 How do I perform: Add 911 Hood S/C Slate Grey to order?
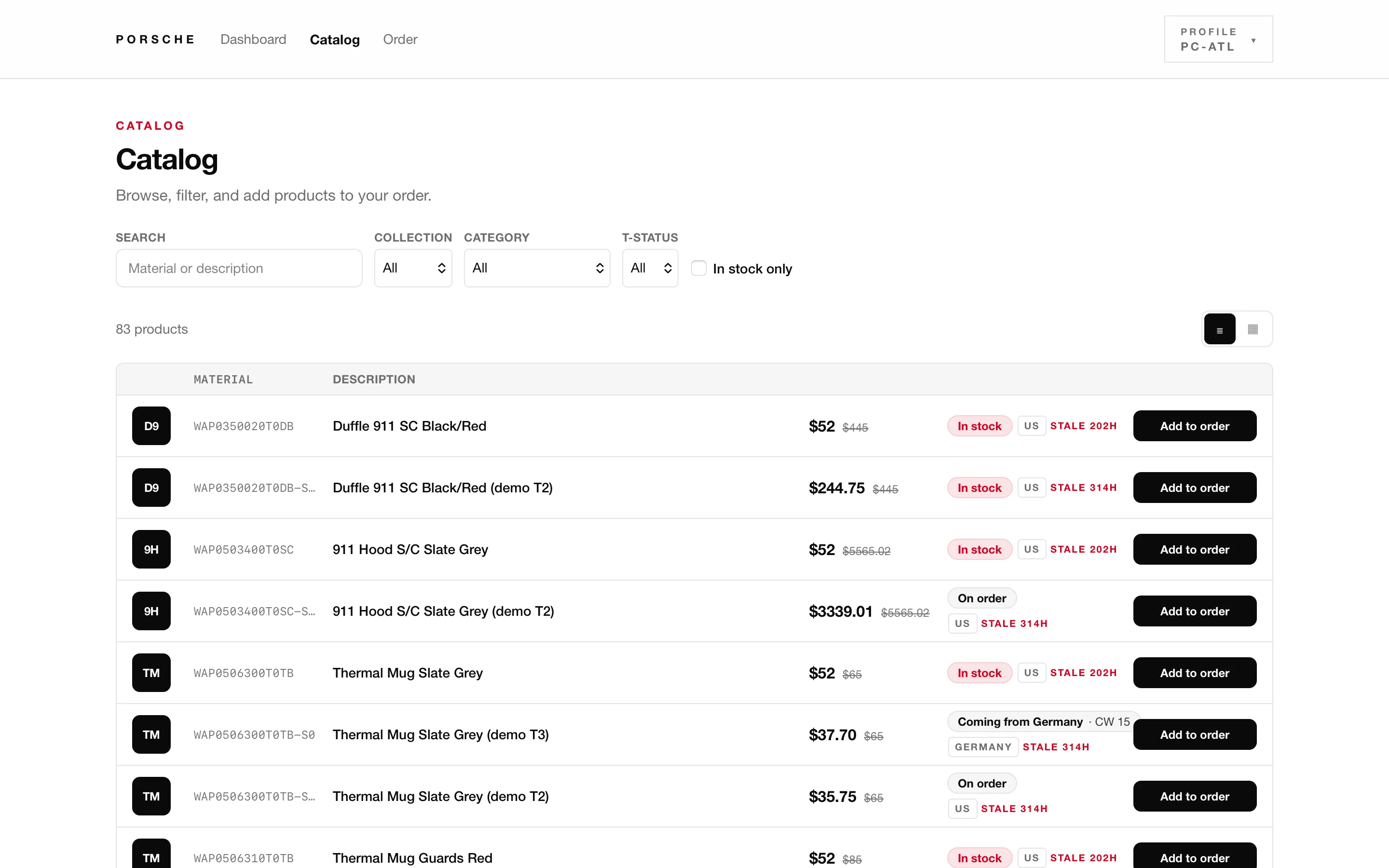click(1195, 549)
